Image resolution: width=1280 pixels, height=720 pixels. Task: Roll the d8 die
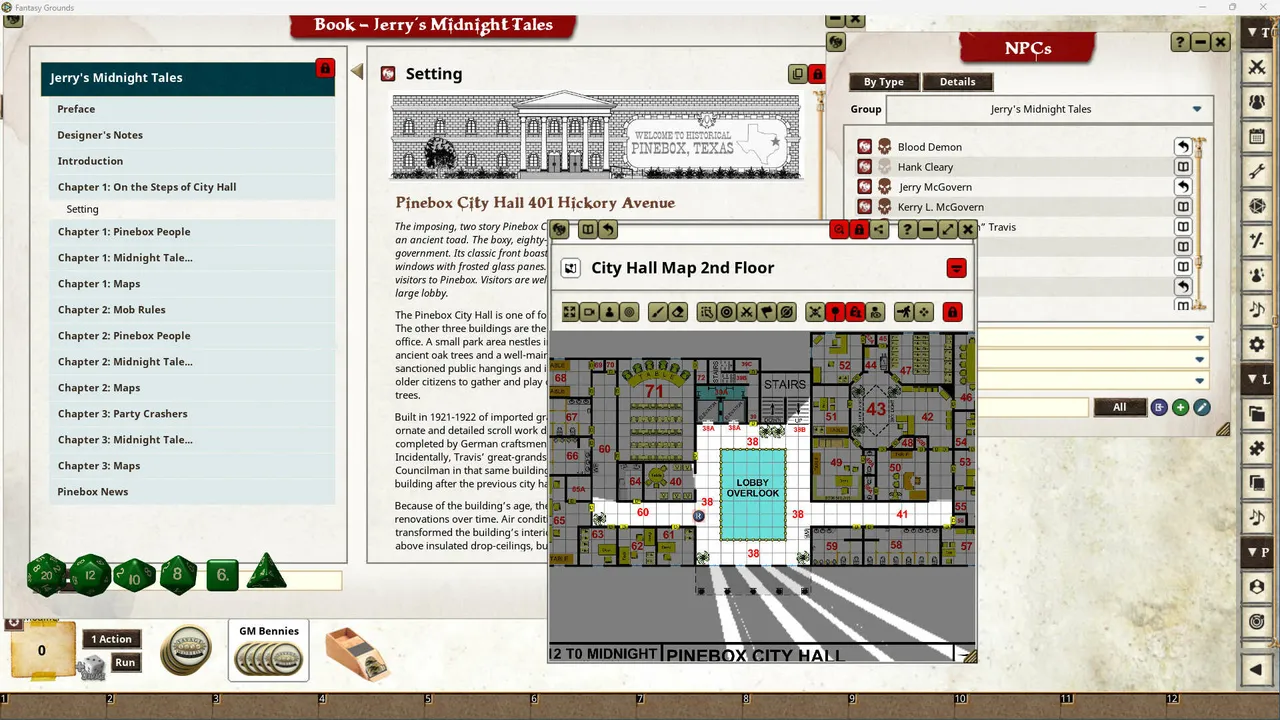[x=178, y=574]
